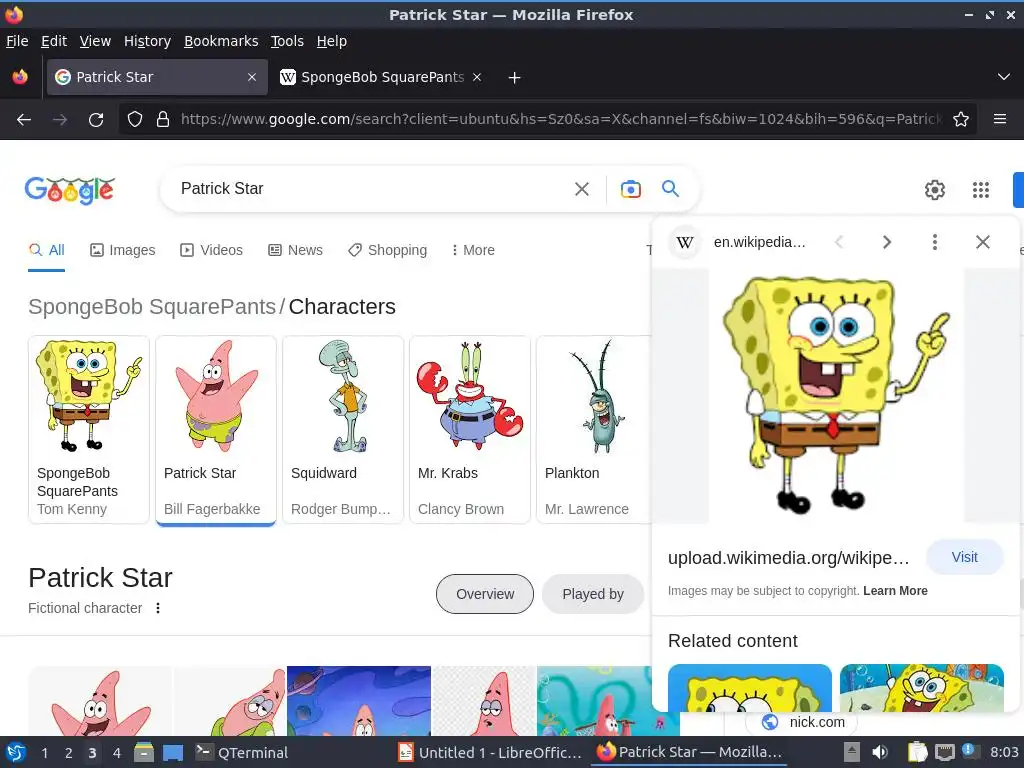1024x768 pixels.
Task: Close the image preview panel
Action: point(982,242)
